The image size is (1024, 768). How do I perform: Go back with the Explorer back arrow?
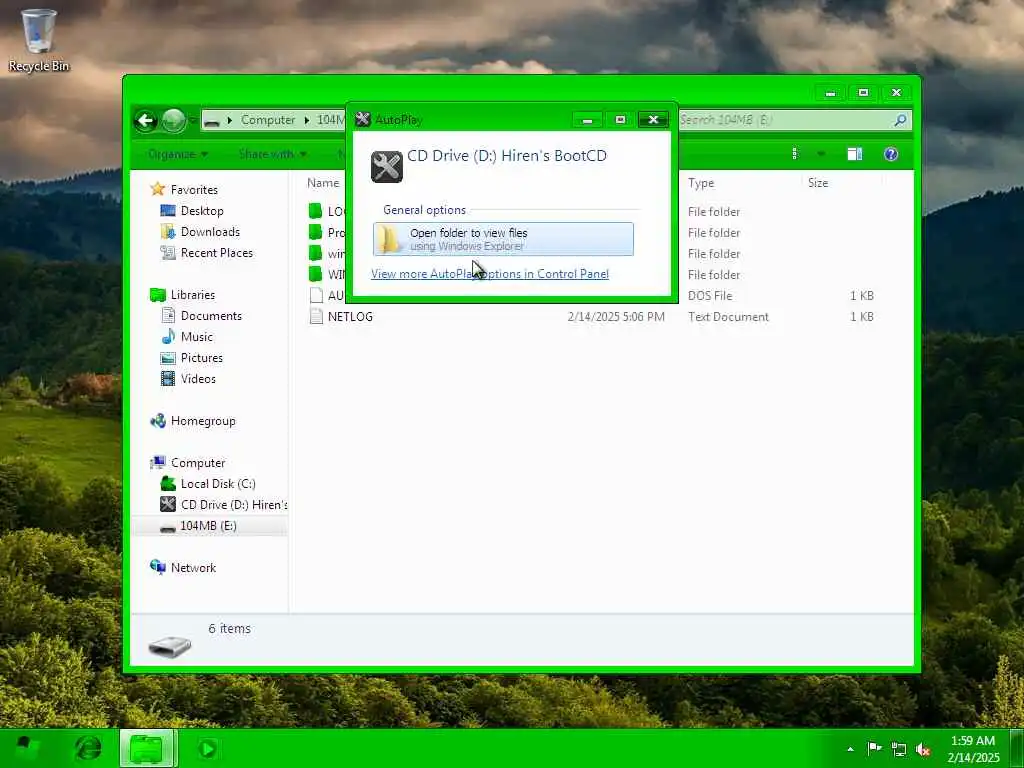coord(146,120)
